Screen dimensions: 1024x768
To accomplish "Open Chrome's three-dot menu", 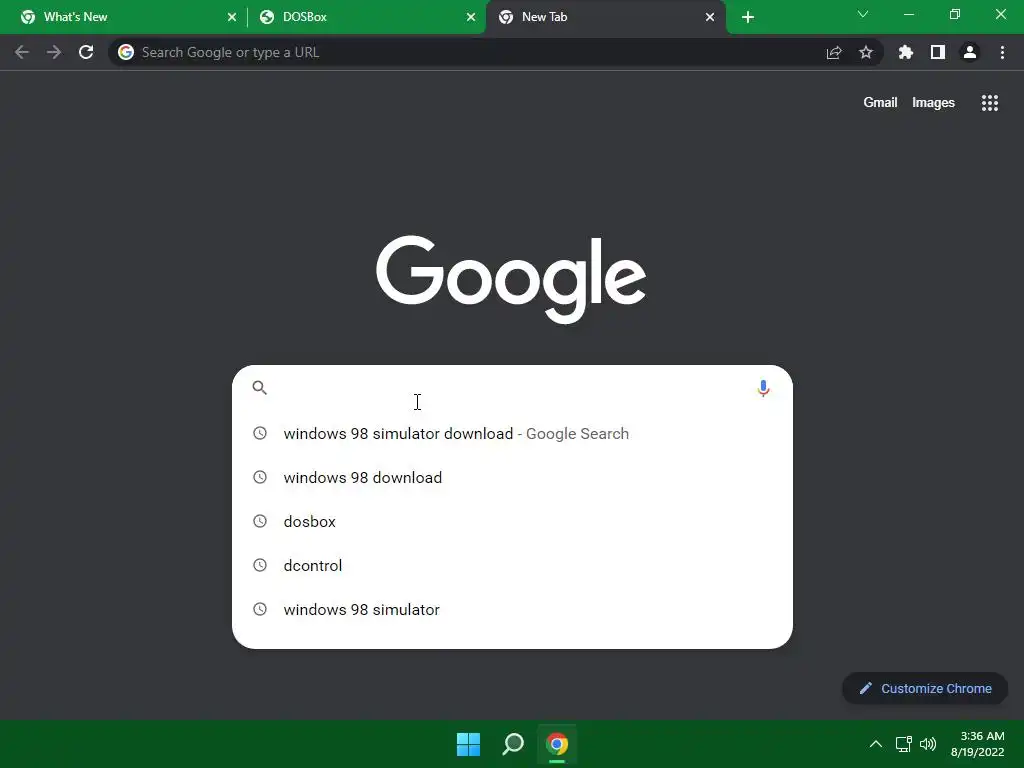I will [x=1002, y=52].
